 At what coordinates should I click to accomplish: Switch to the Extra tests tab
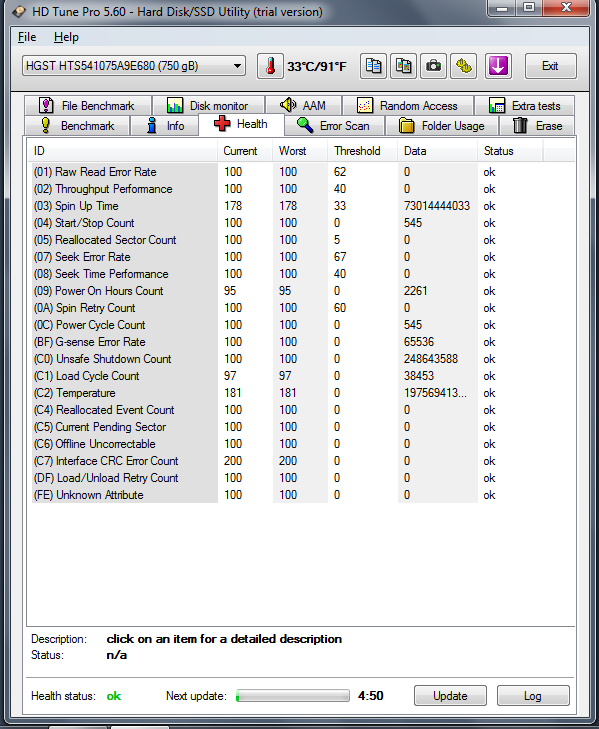pos(524,106)
